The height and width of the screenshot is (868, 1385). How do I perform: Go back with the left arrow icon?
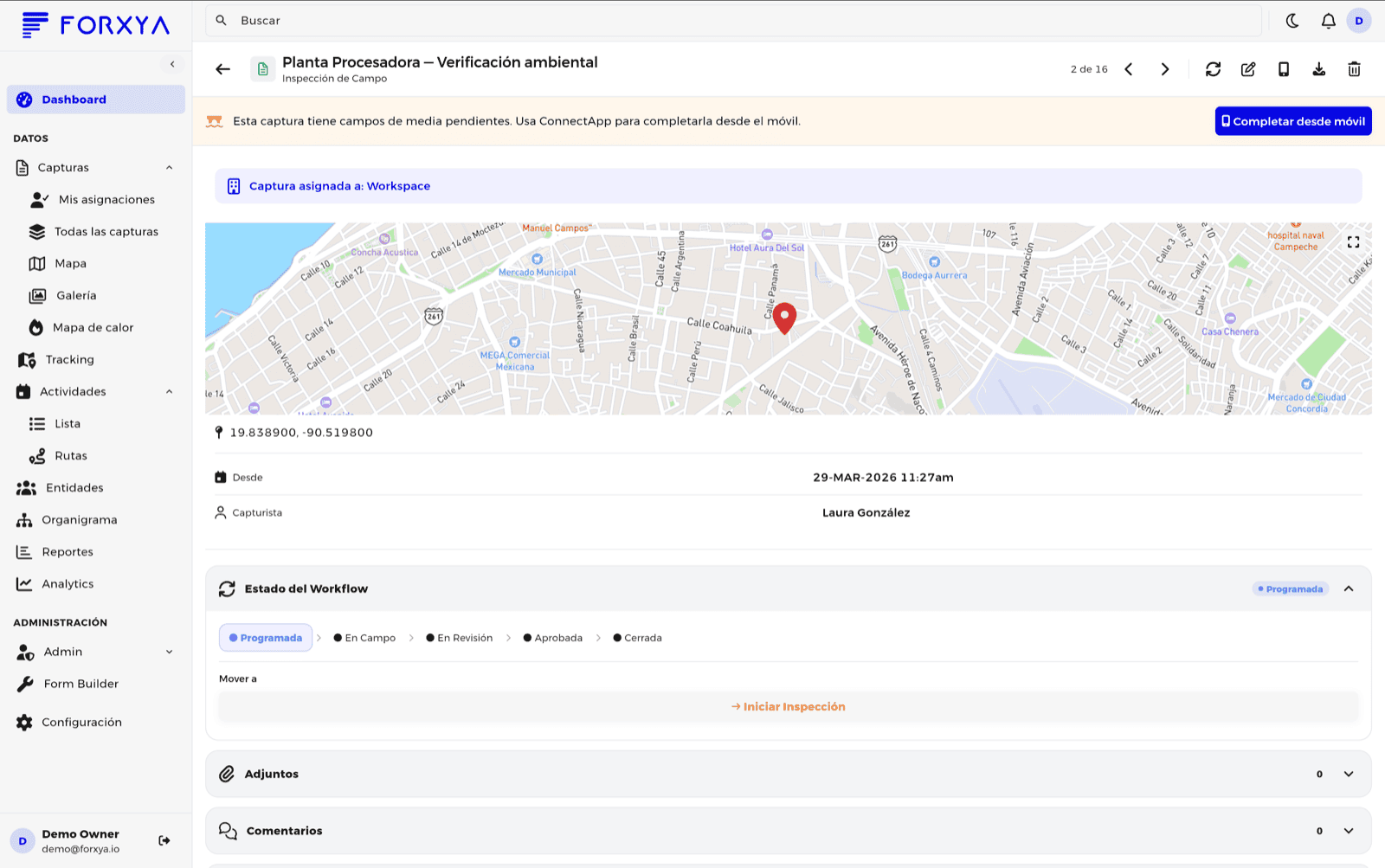pyautogui.click(x=223, y=69)
